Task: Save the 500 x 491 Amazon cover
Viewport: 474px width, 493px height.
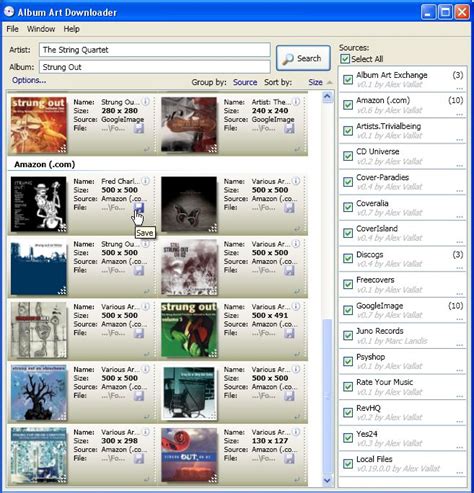Action: [289, 333]
